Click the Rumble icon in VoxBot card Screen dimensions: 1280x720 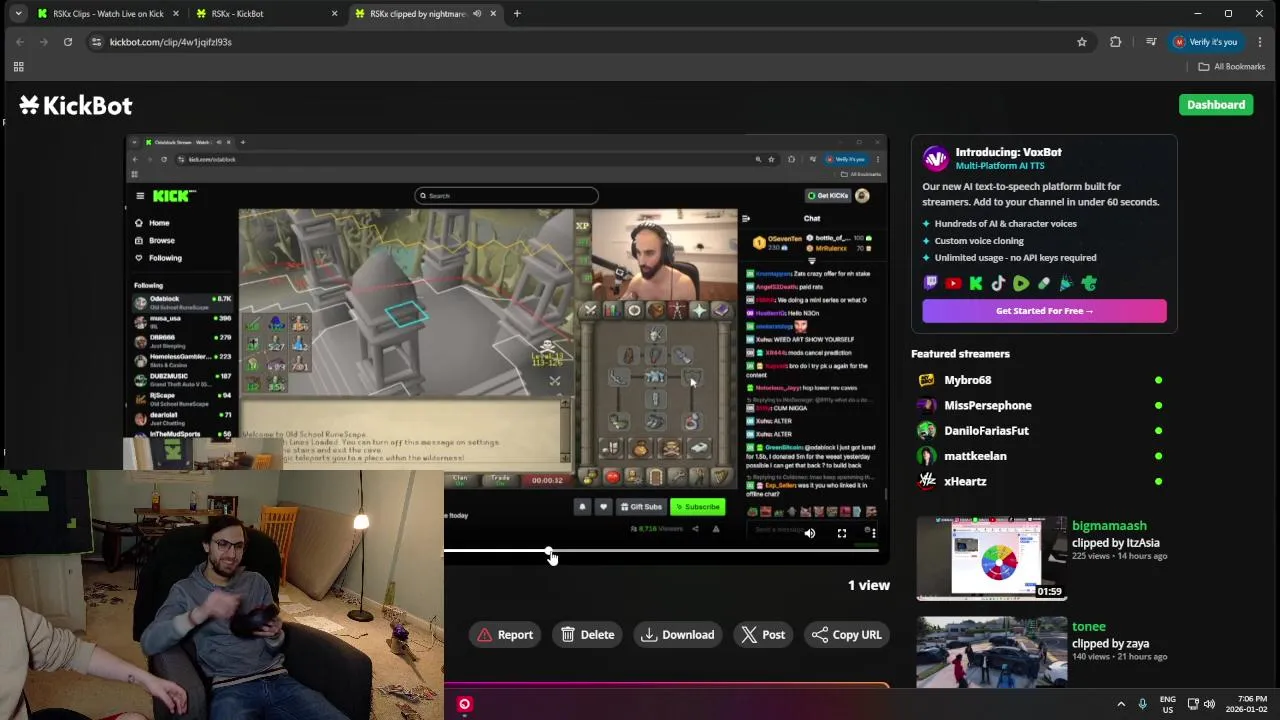tap(1021, 284)
